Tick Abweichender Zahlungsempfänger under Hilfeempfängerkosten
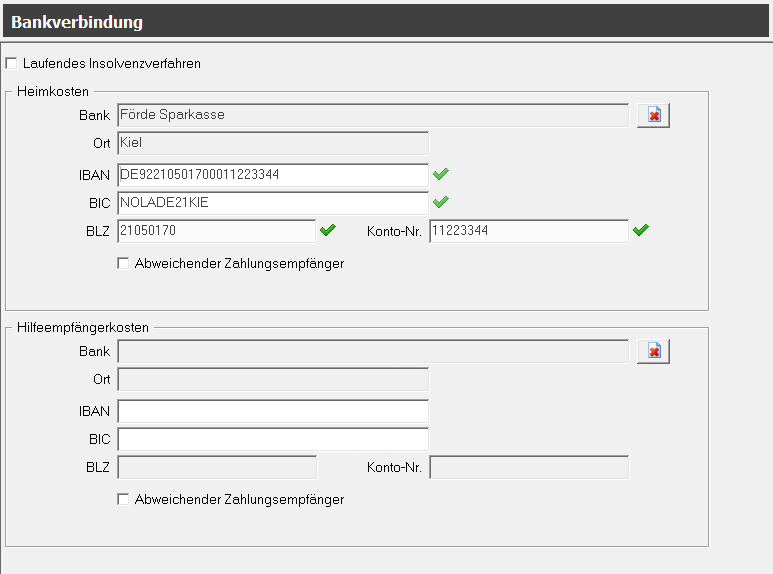The height and width of the screenshot is (574, 773). 123,500
